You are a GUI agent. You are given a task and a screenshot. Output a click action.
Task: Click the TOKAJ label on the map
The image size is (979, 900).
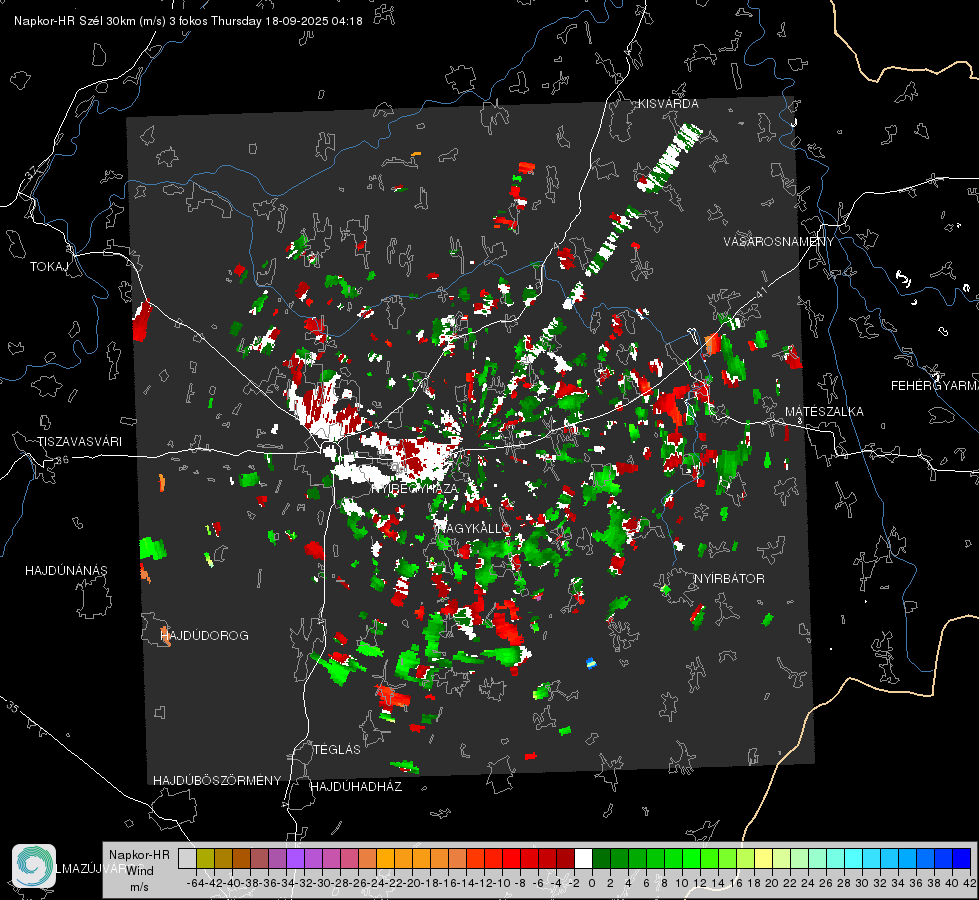[x=47, y=267]
